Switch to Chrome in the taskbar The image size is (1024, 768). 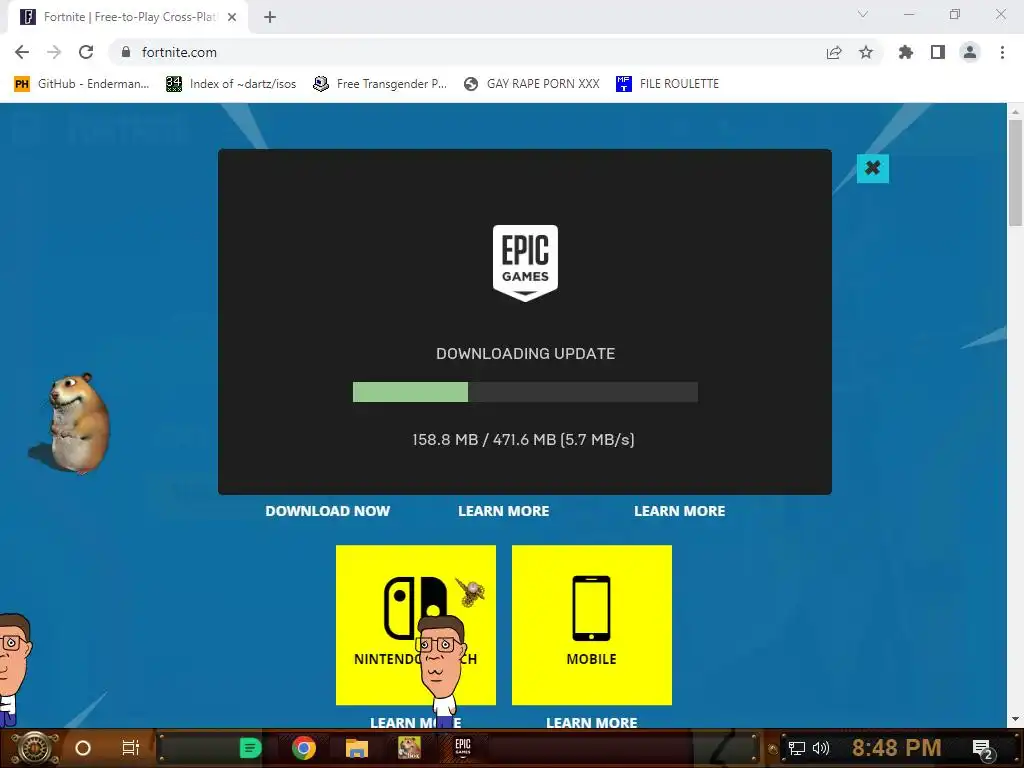click(x=304, y=748)
